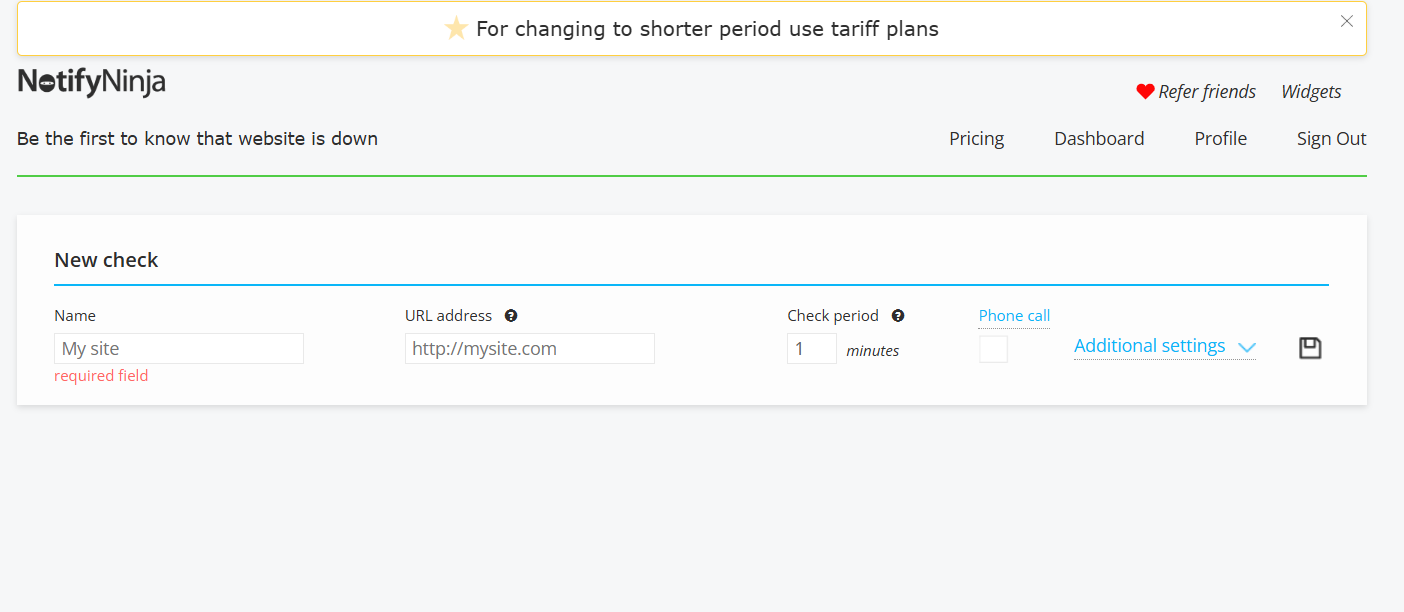Click the "Be the first to know" tagline
This screenshot has width=1404, height=612.
pos(197,139)
